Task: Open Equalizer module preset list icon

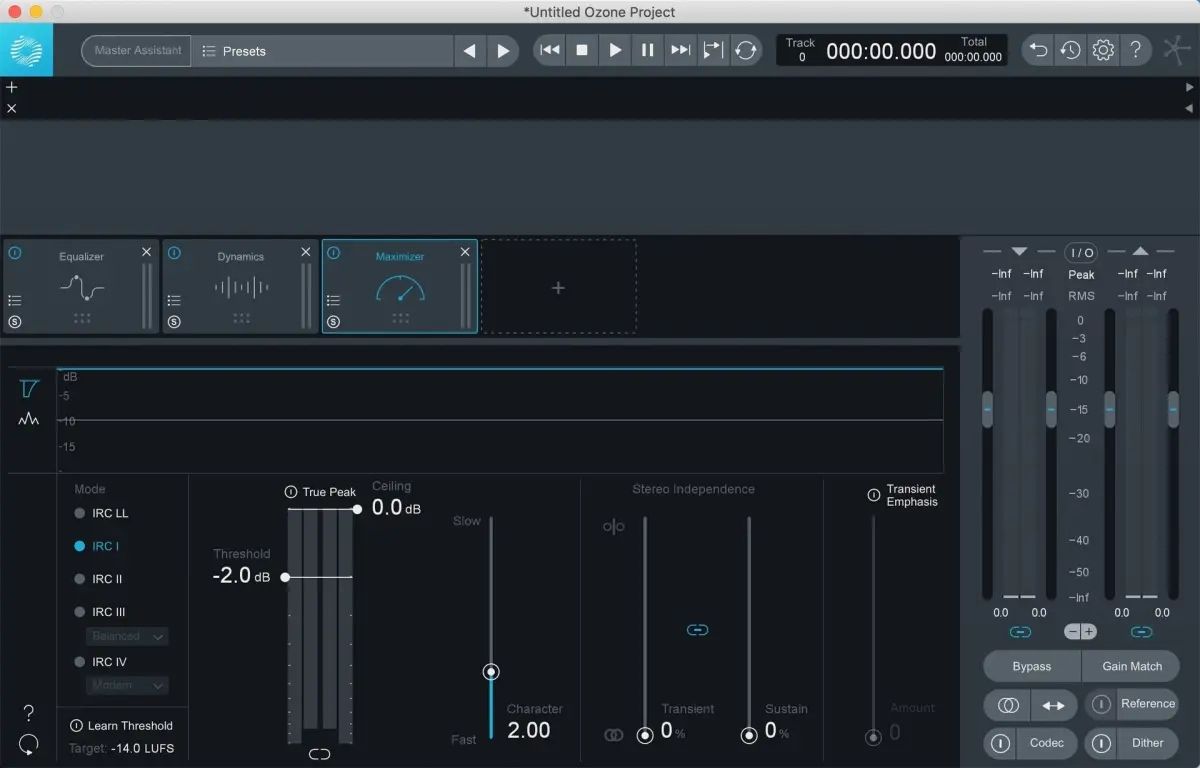Action: point(15,300)
